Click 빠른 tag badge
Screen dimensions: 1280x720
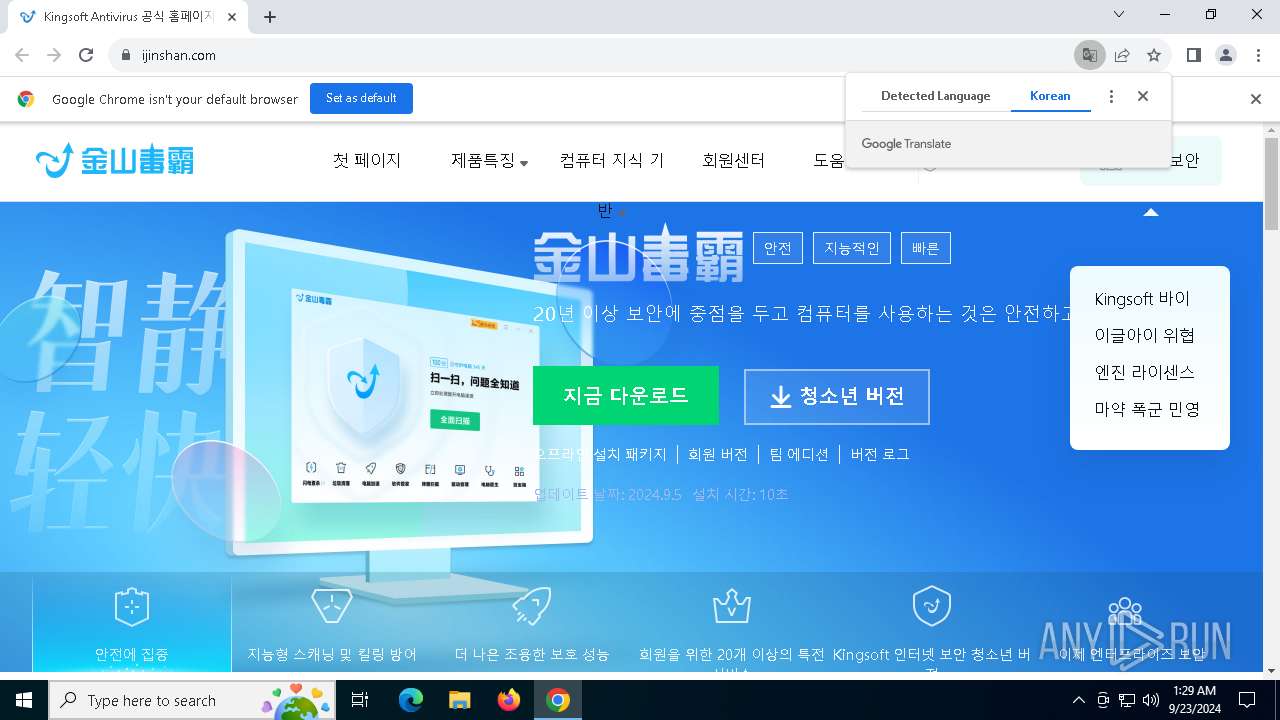(x=926, y=248)
